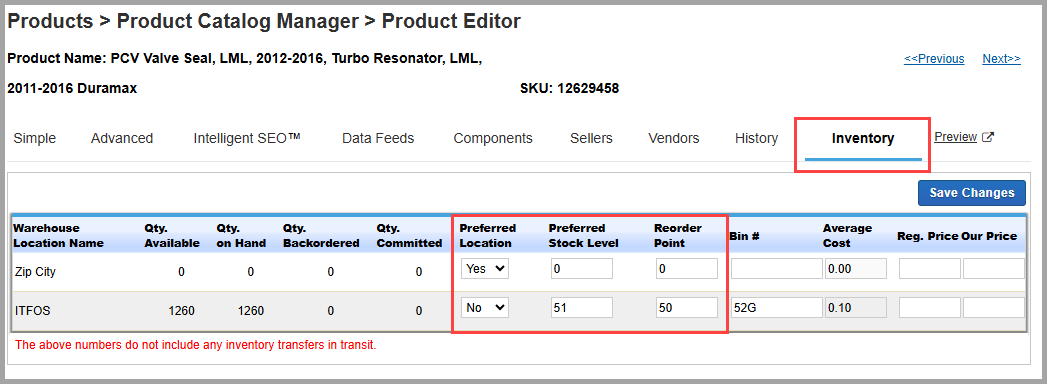Select the Components tab
The image size is (1047, 384).
(493, 138)
